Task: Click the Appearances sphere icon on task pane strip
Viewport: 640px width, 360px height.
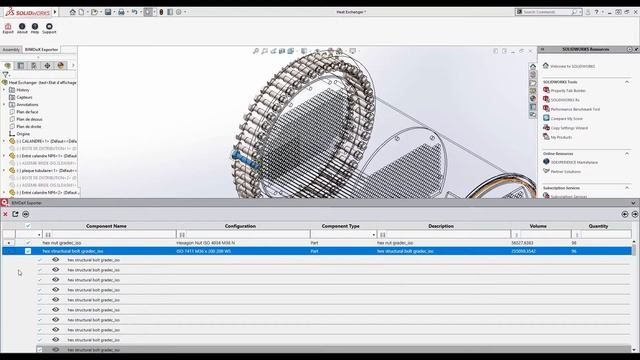Action: click(533, 98)
